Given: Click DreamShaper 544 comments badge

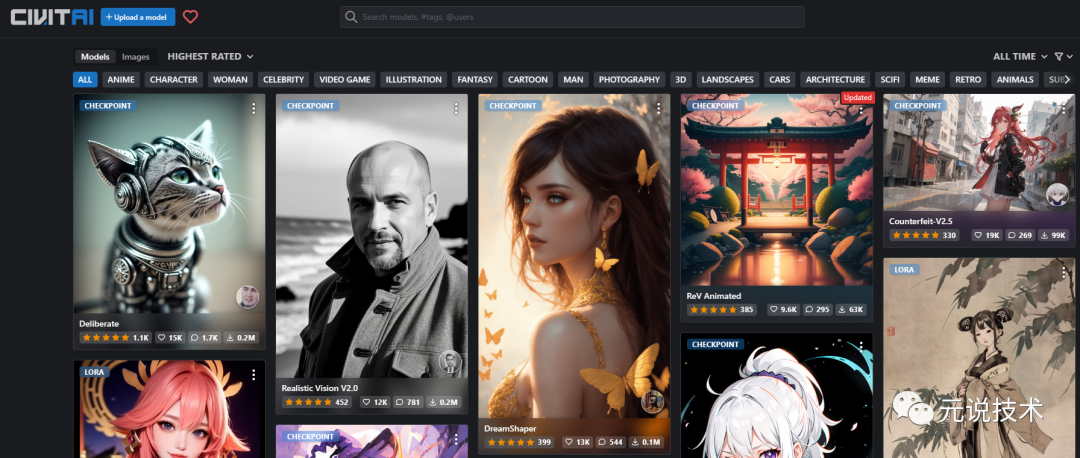Looking at the screenshot, I should 610,442.
